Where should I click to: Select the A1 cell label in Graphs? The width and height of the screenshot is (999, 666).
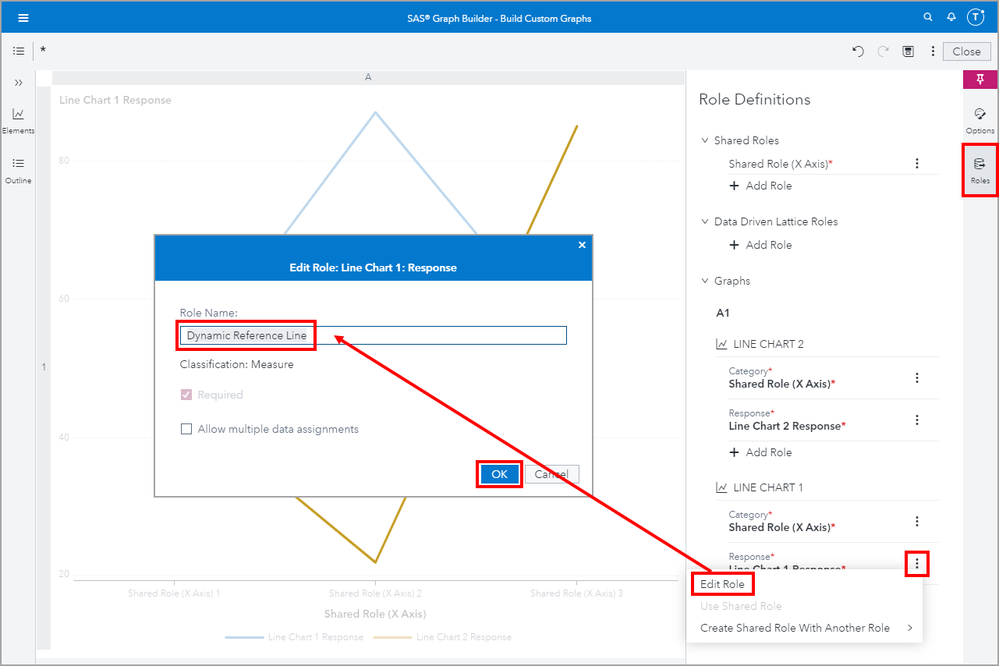(x=722, y=313)
